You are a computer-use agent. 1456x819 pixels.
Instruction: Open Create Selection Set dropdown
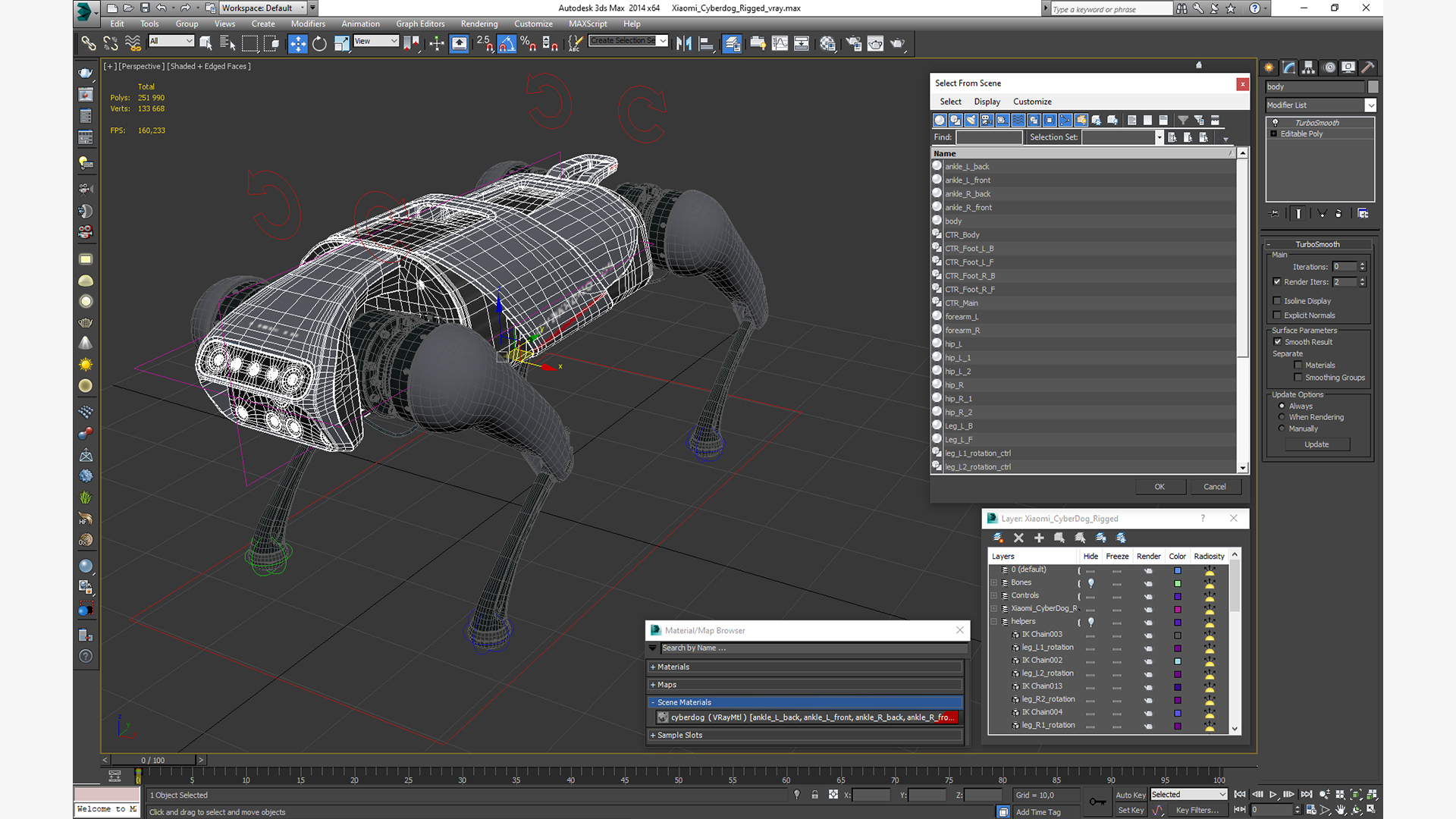tap(663, 41)
